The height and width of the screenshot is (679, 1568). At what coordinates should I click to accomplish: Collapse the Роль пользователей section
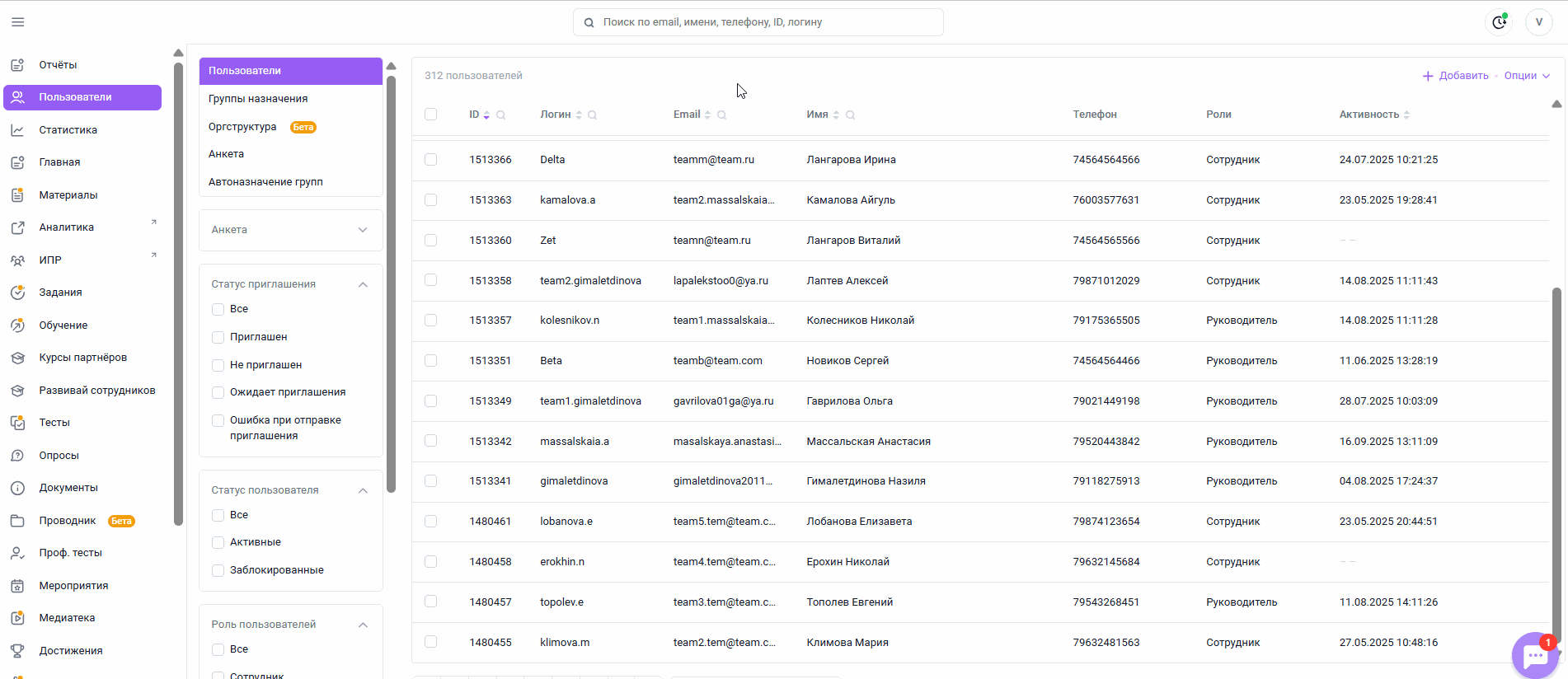coord(363,625)
